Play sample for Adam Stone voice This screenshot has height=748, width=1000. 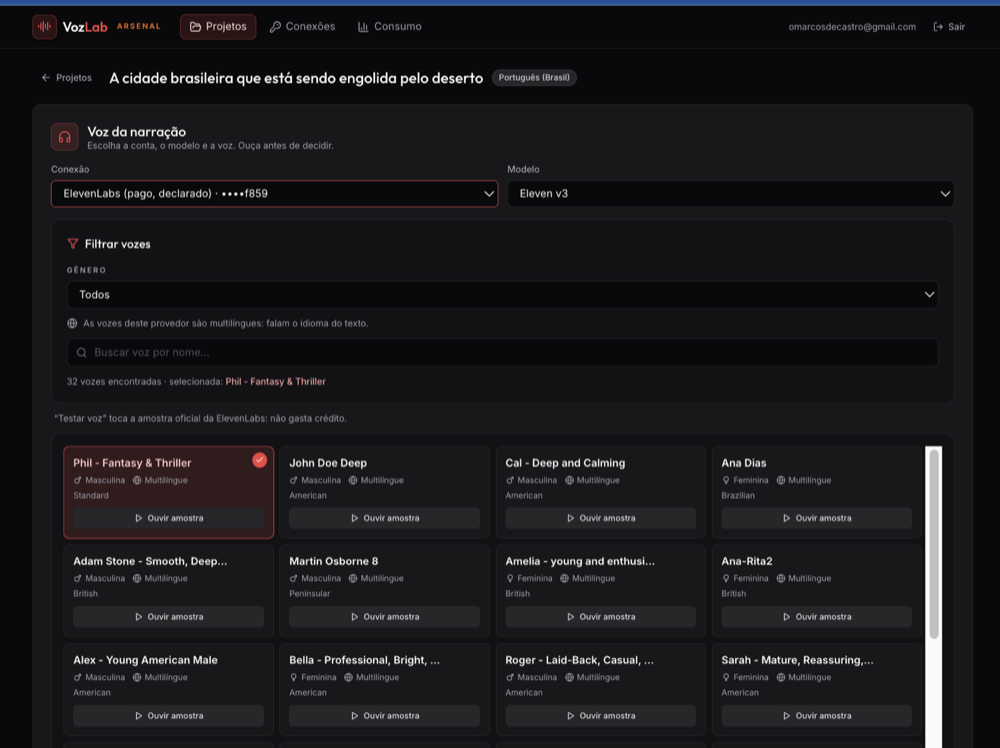(x=168, y=617)
